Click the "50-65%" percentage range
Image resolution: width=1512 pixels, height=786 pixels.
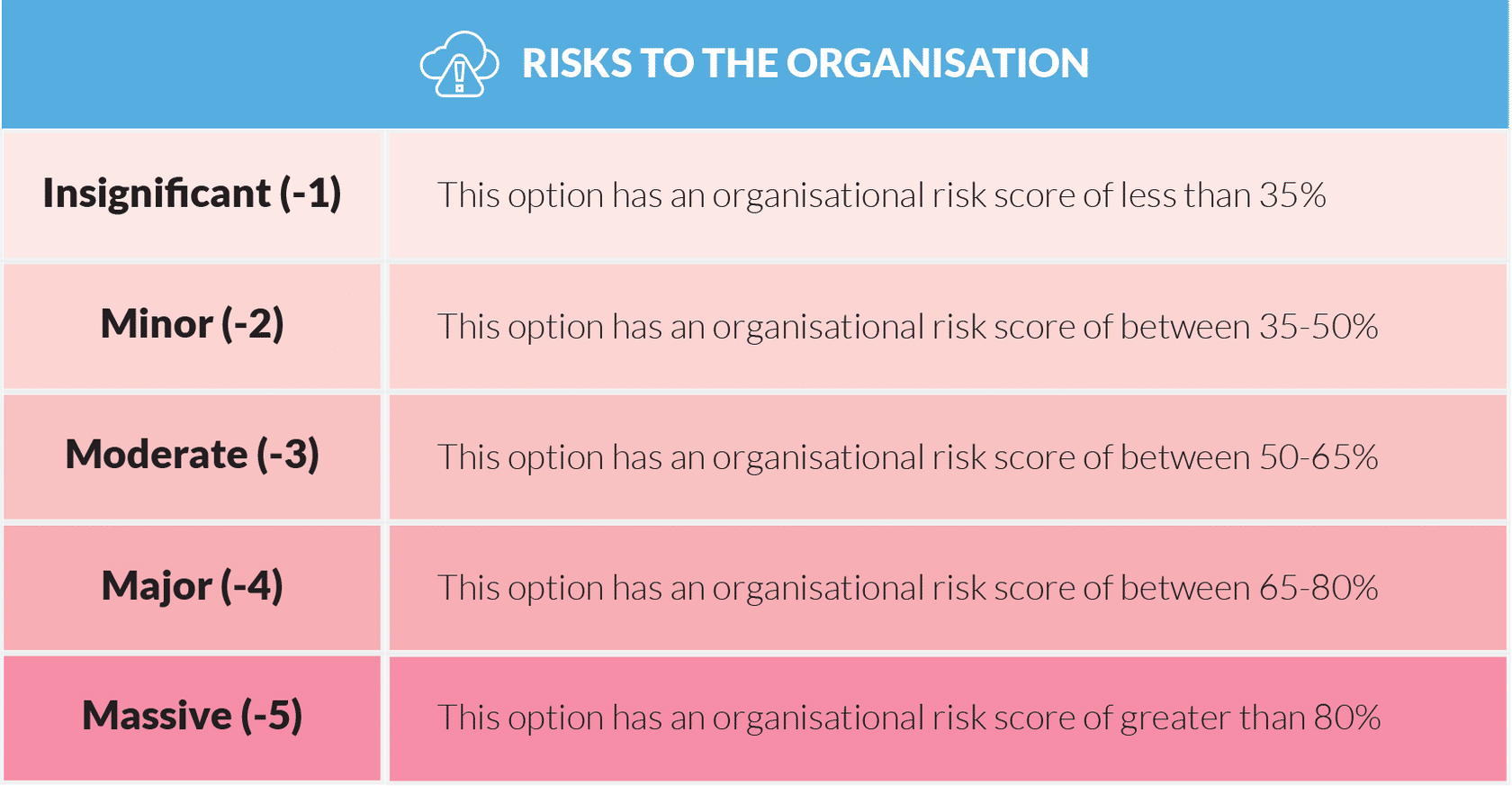1318,457
